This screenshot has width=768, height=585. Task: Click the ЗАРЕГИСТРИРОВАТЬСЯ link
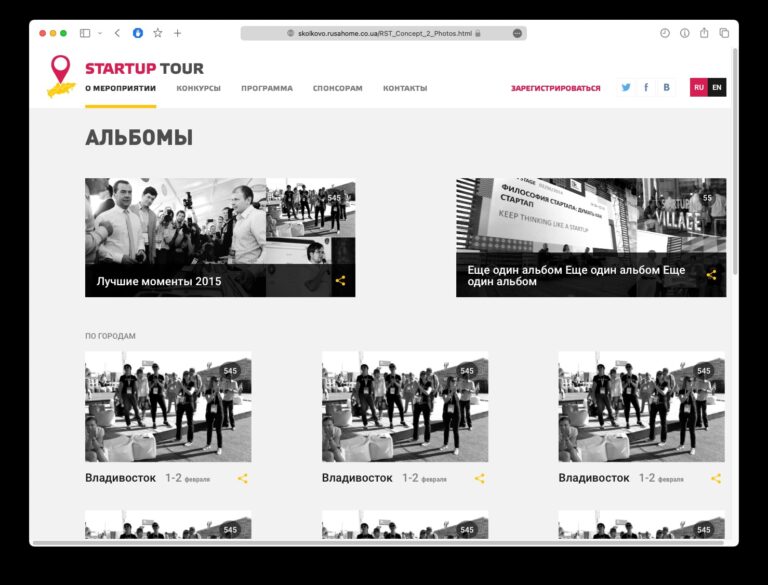coord(555,88)
